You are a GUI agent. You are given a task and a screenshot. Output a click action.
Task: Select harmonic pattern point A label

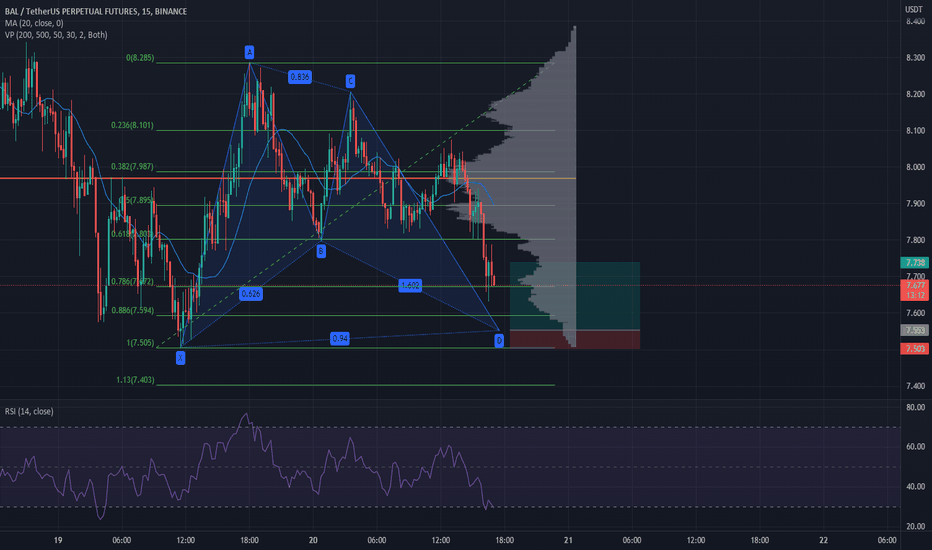(250, 52)
